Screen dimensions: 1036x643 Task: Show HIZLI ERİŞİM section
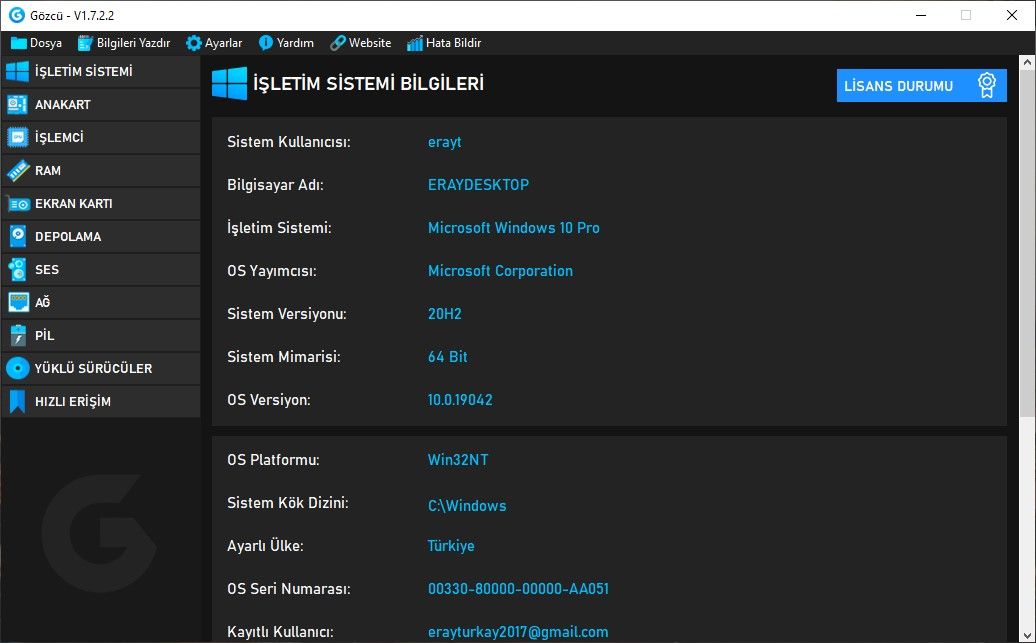(x=100, y=402)
